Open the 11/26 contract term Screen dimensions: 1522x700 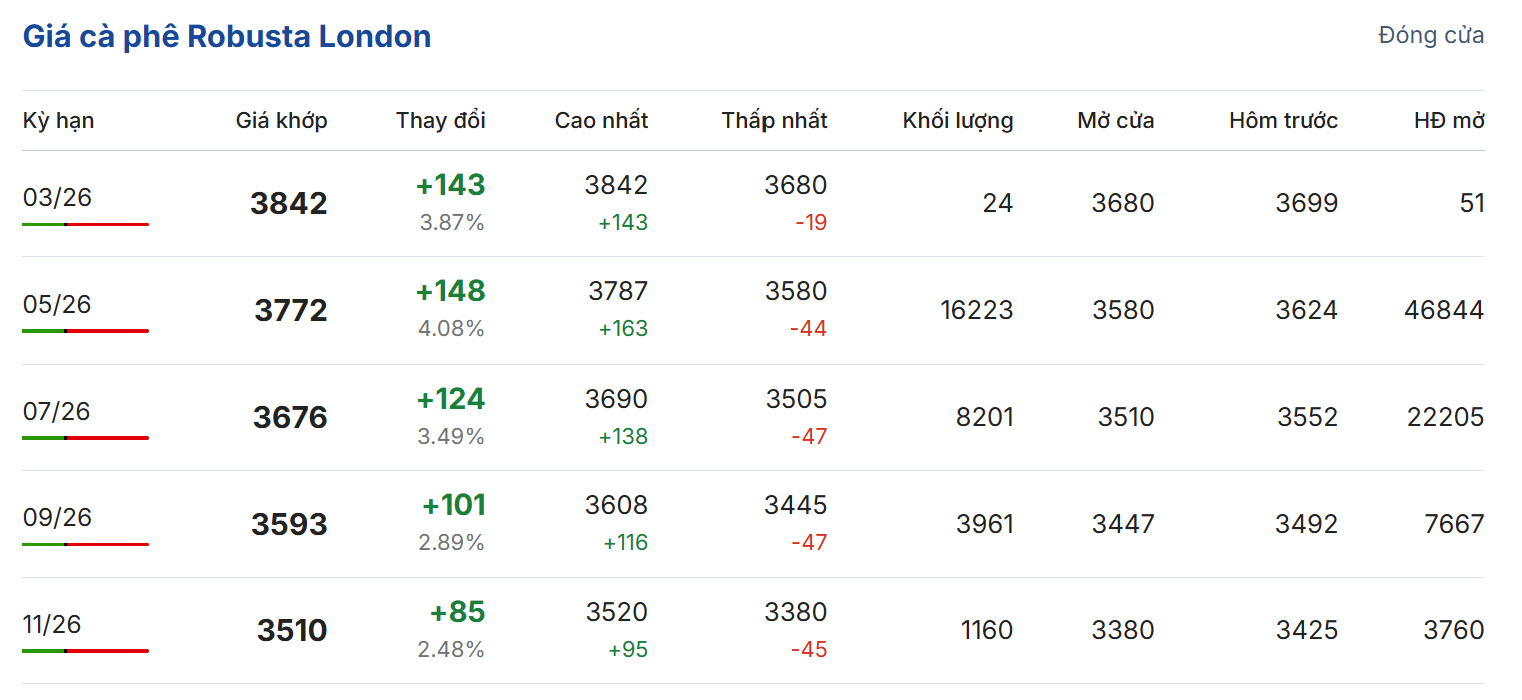pos(52,625)
